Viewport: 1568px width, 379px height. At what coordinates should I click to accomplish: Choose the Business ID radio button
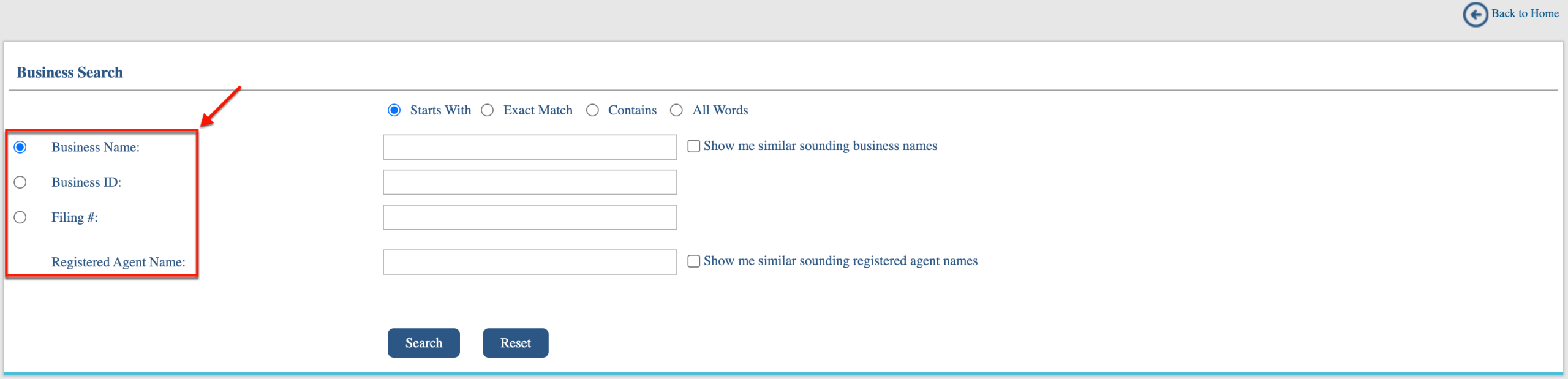(20, 182)
